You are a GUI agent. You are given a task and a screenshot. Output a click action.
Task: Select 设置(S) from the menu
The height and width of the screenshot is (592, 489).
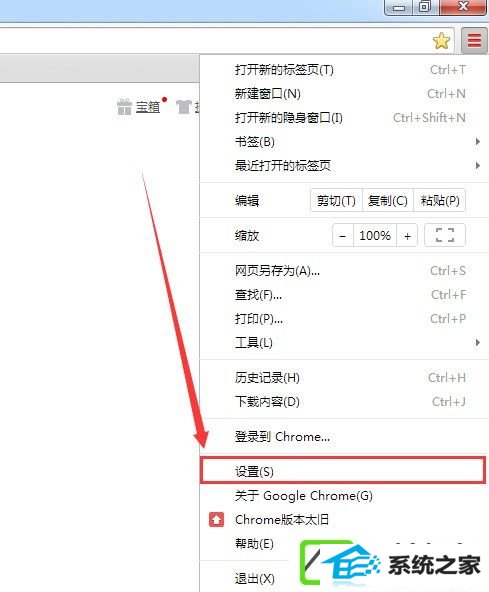coord(343,470)
